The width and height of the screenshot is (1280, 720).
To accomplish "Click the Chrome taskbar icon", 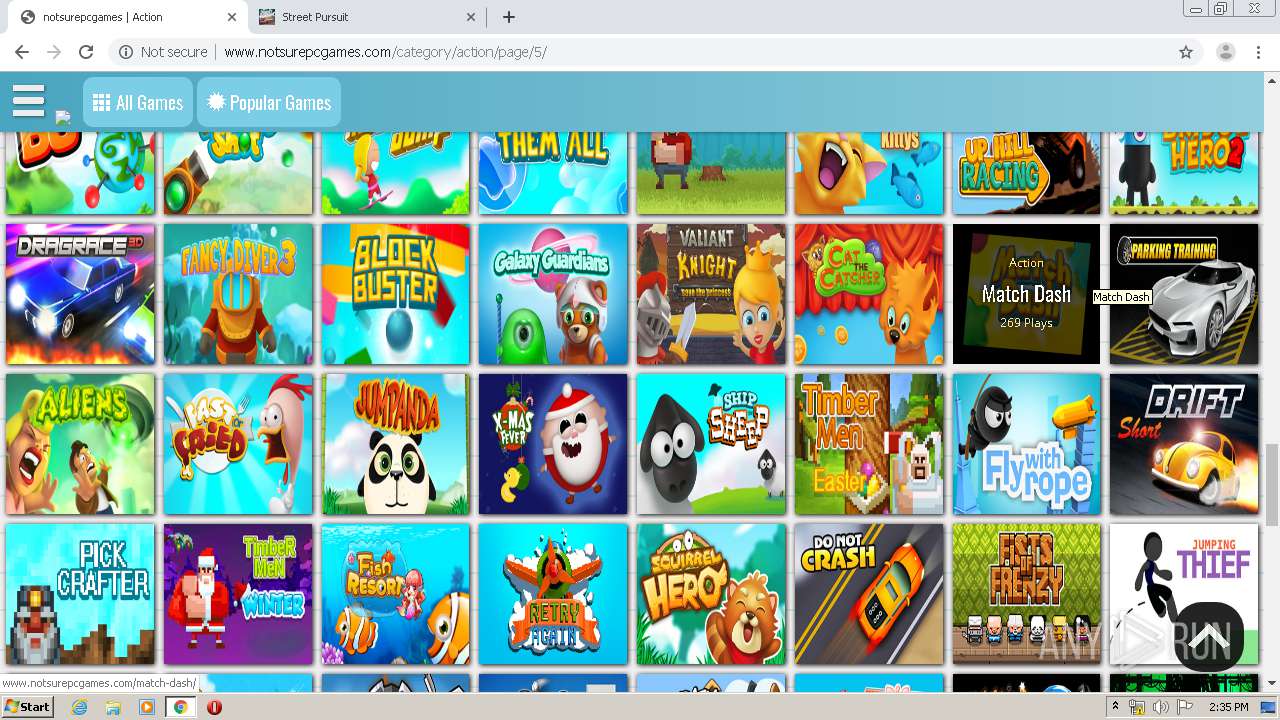I will pyautogui.click(x=180, y=707).
